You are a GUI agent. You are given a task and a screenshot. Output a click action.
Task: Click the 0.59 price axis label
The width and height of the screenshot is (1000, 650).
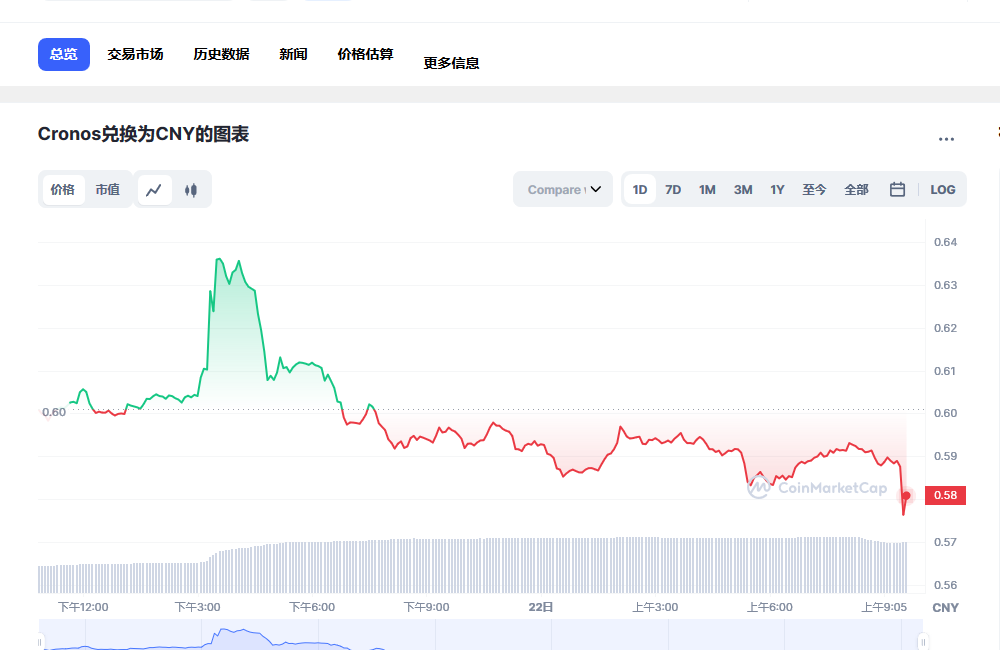point(945,456)
